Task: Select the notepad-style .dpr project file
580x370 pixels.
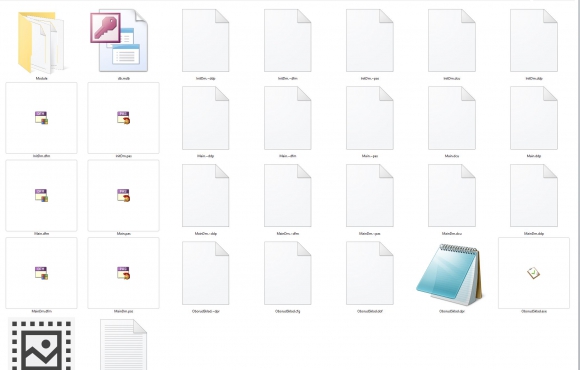Action: (x=450, y=275)
